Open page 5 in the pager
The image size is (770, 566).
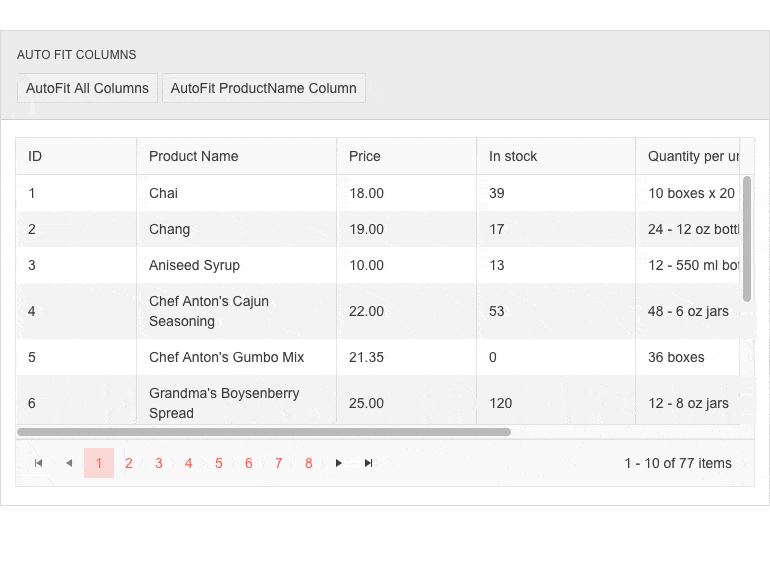point(219,463)
